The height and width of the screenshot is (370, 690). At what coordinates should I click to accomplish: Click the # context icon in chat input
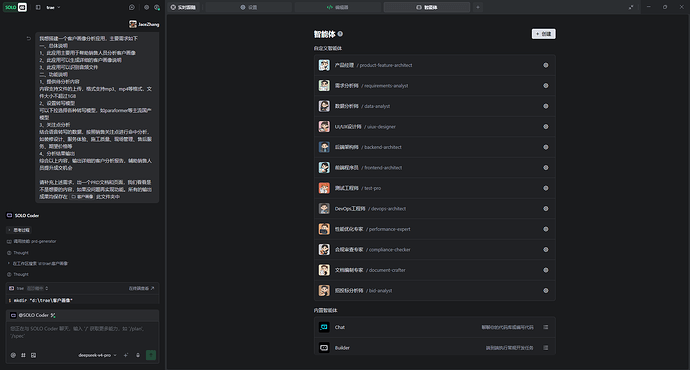pos(23,355)
